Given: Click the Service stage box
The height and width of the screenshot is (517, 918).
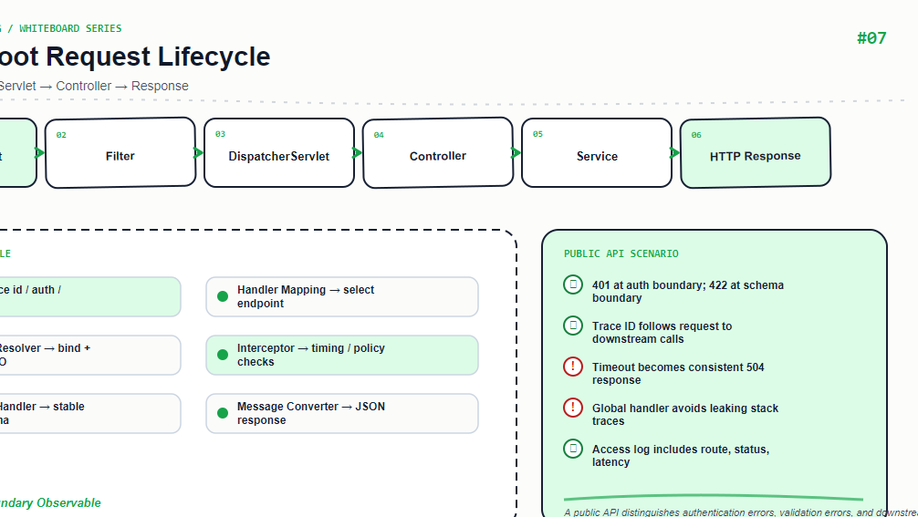Looking at the screenshot, I should (597, 153).
